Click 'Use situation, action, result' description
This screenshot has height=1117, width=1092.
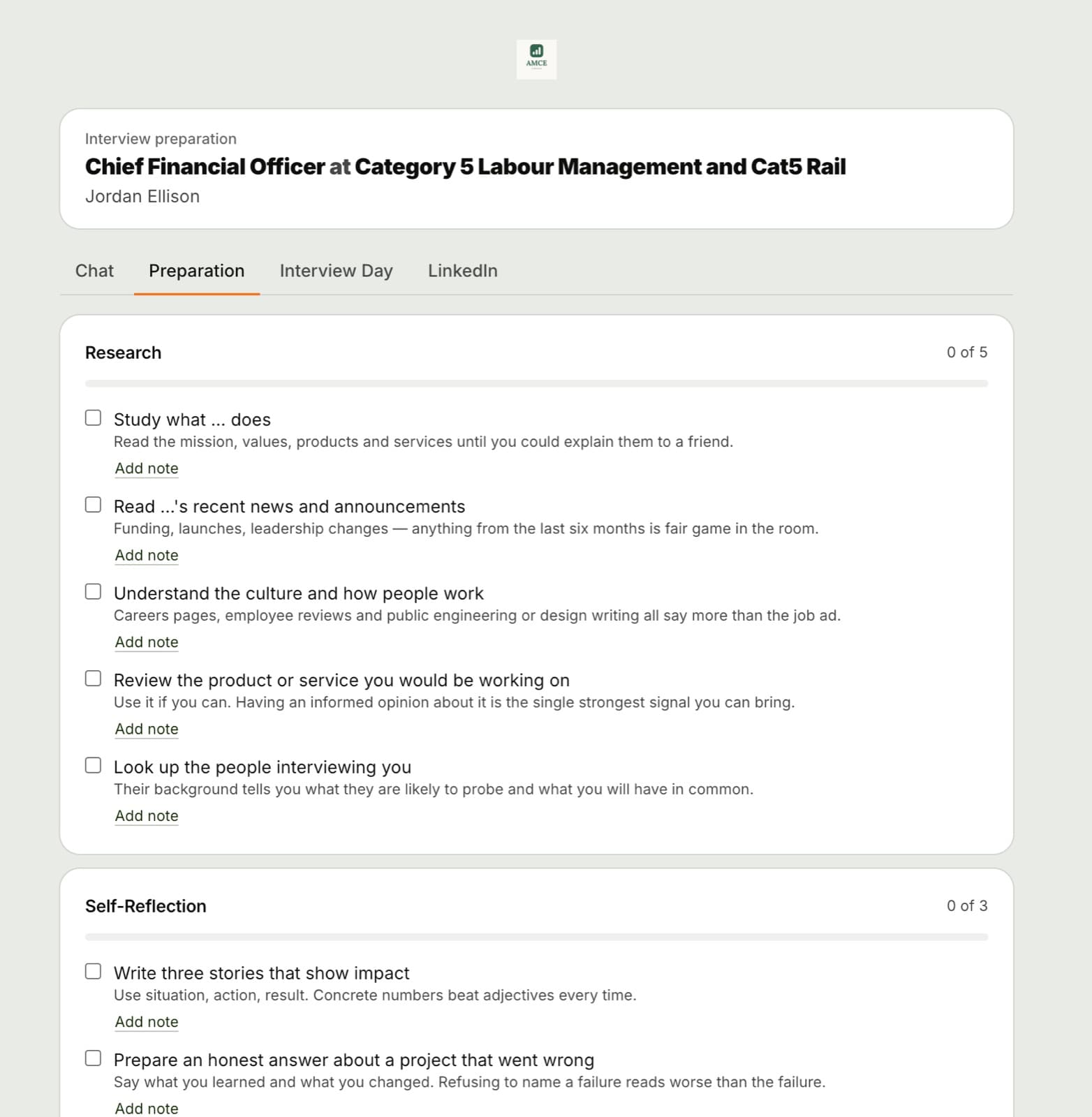pyautogui.click(x=375, y=996)
